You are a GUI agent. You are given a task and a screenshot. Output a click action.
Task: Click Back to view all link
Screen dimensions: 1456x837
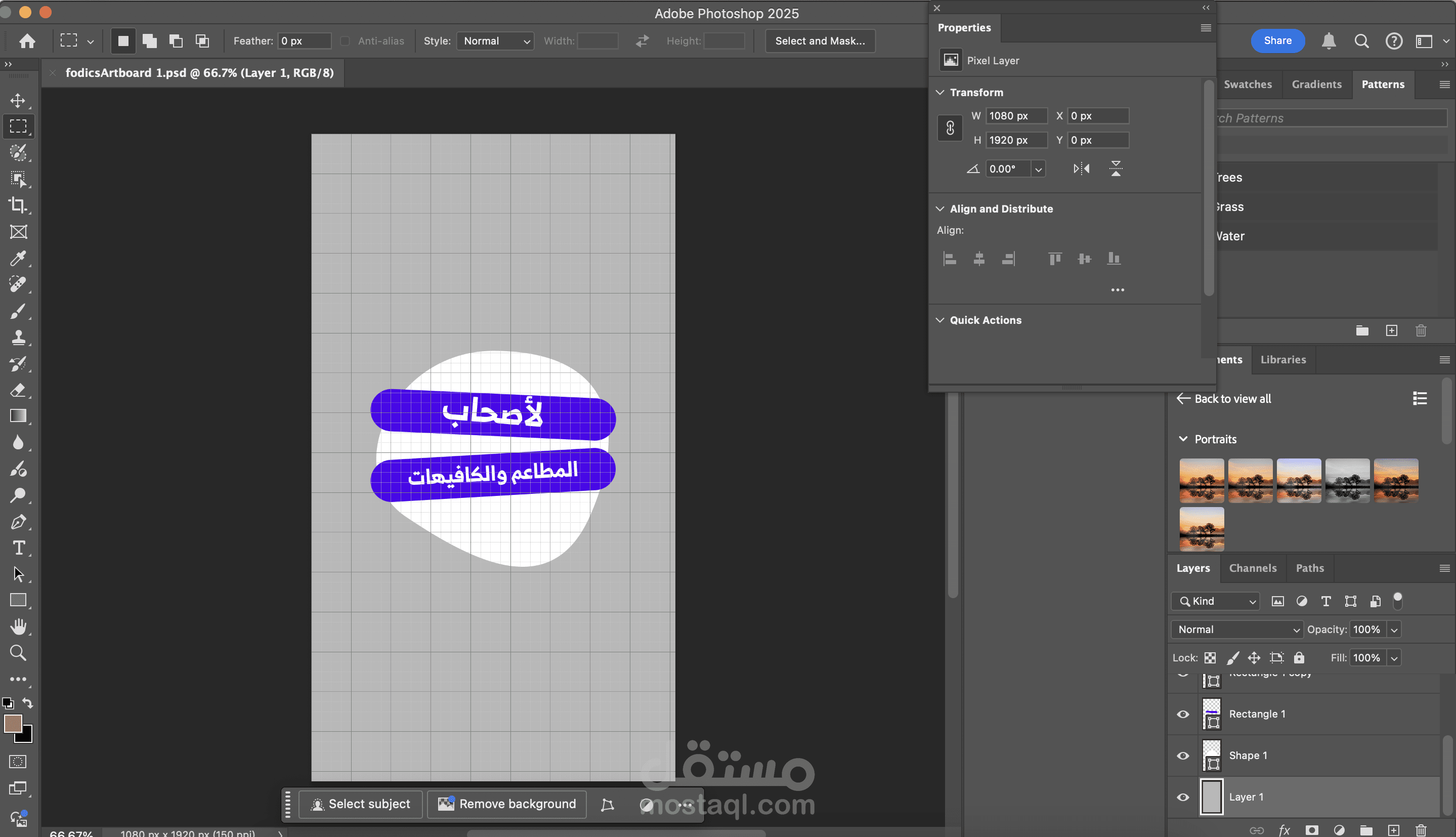[1223, 399]
